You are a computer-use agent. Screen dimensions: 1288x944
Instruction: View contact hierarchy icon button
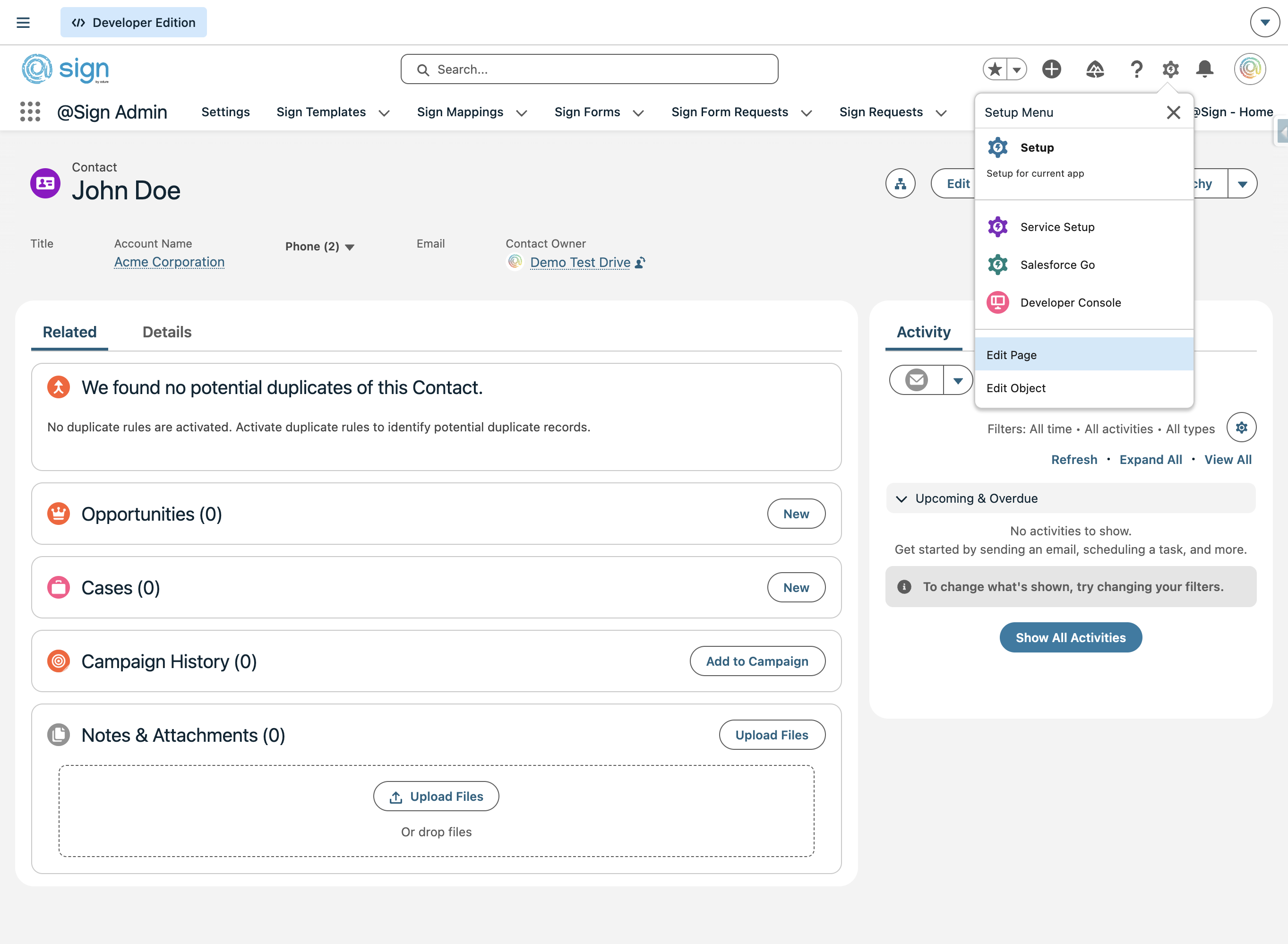point(900,183)
